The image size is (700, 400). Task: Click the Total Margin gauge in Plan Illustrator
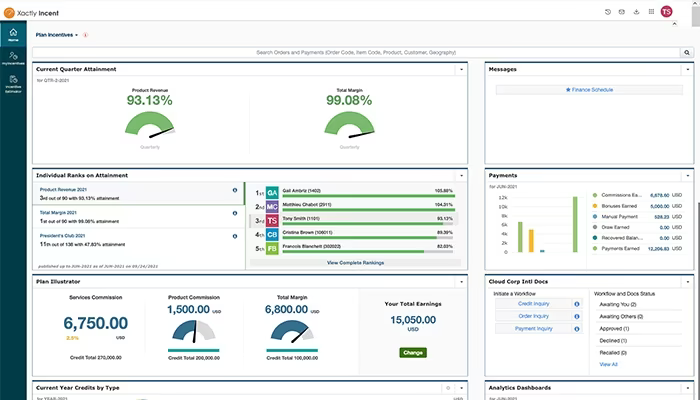(x=292, y=331)
